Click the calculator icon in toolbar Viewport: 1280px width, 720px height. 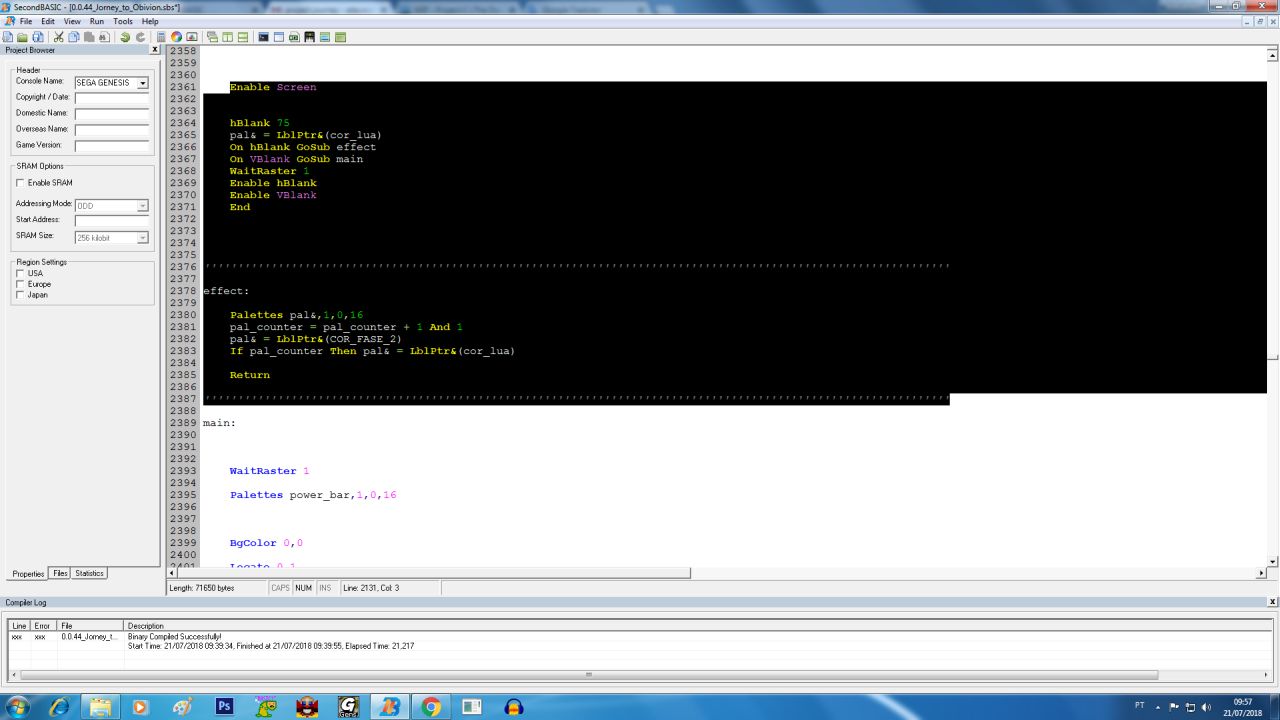tap(161, 37)
